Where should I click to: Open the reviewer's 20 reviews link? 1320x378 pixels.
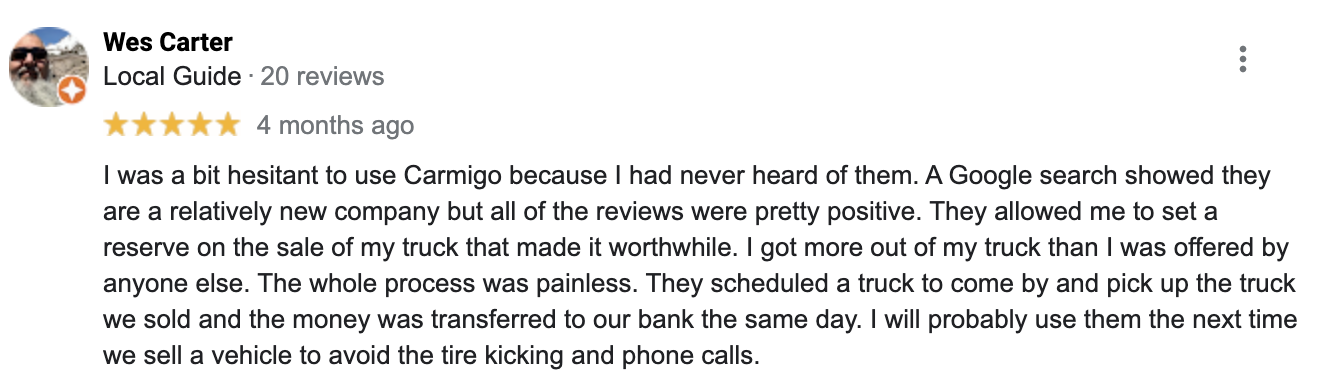coord(322,76)
